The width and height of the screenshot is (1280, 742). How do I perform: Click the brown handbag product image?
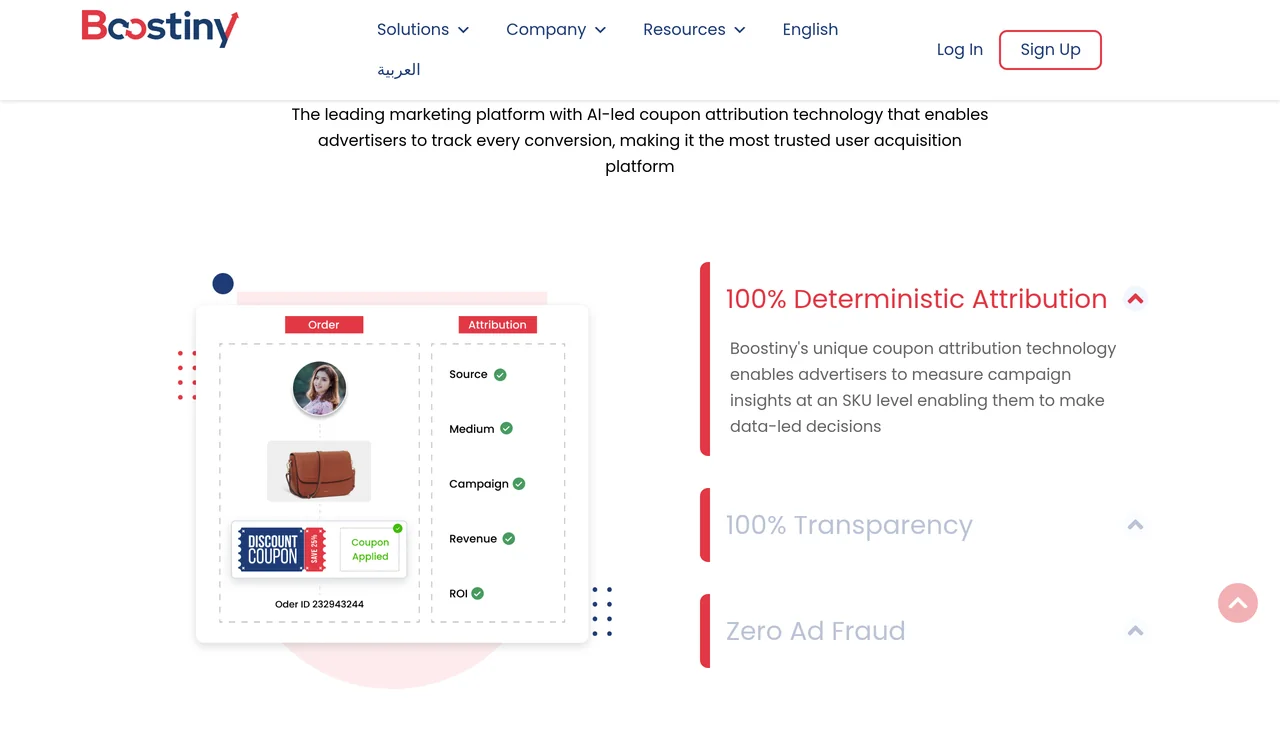pos(319,471)
